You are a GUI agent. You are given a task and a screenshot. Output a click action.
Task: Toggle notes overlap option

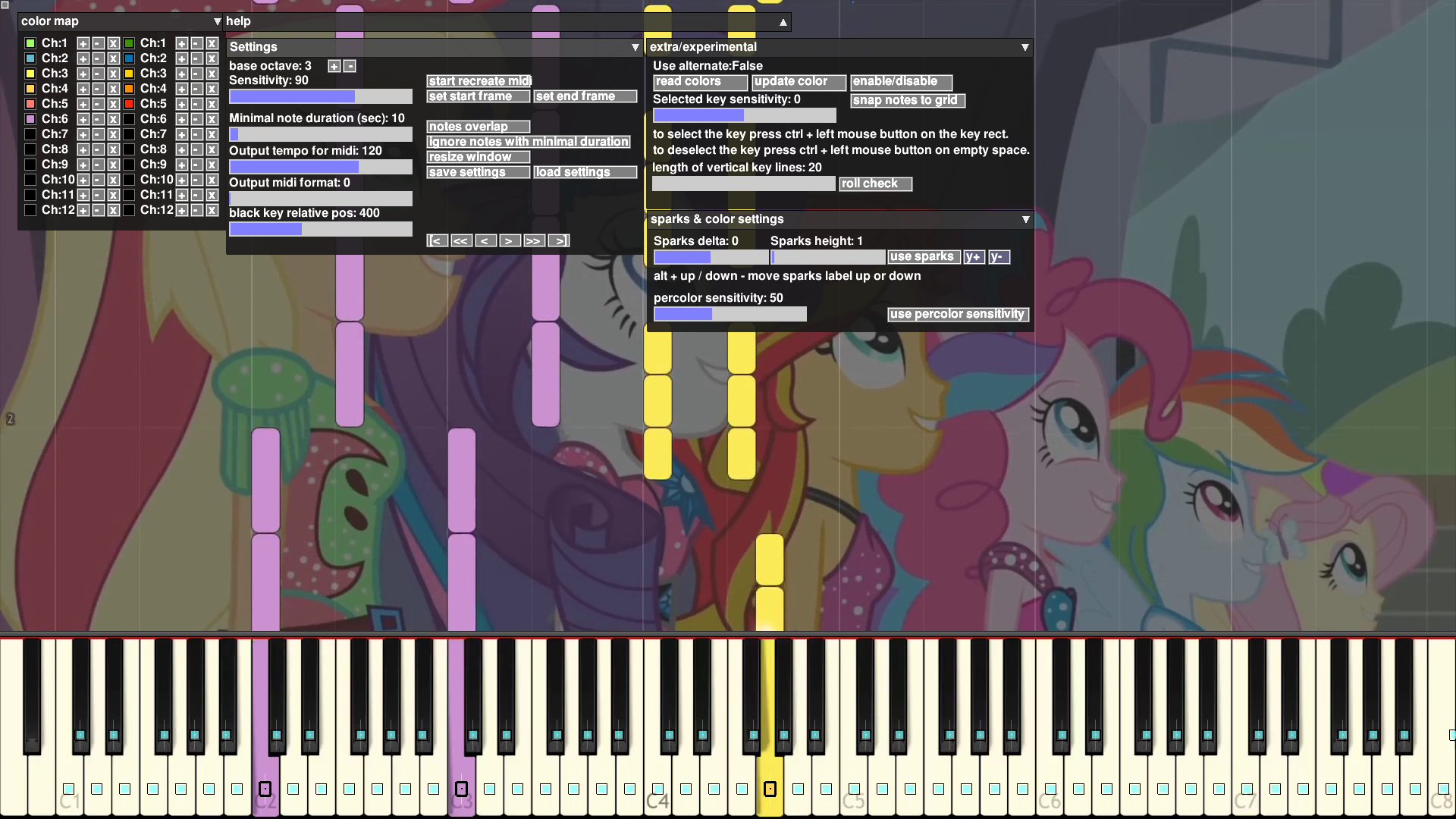pyautogui.click(x=478, y=127)
